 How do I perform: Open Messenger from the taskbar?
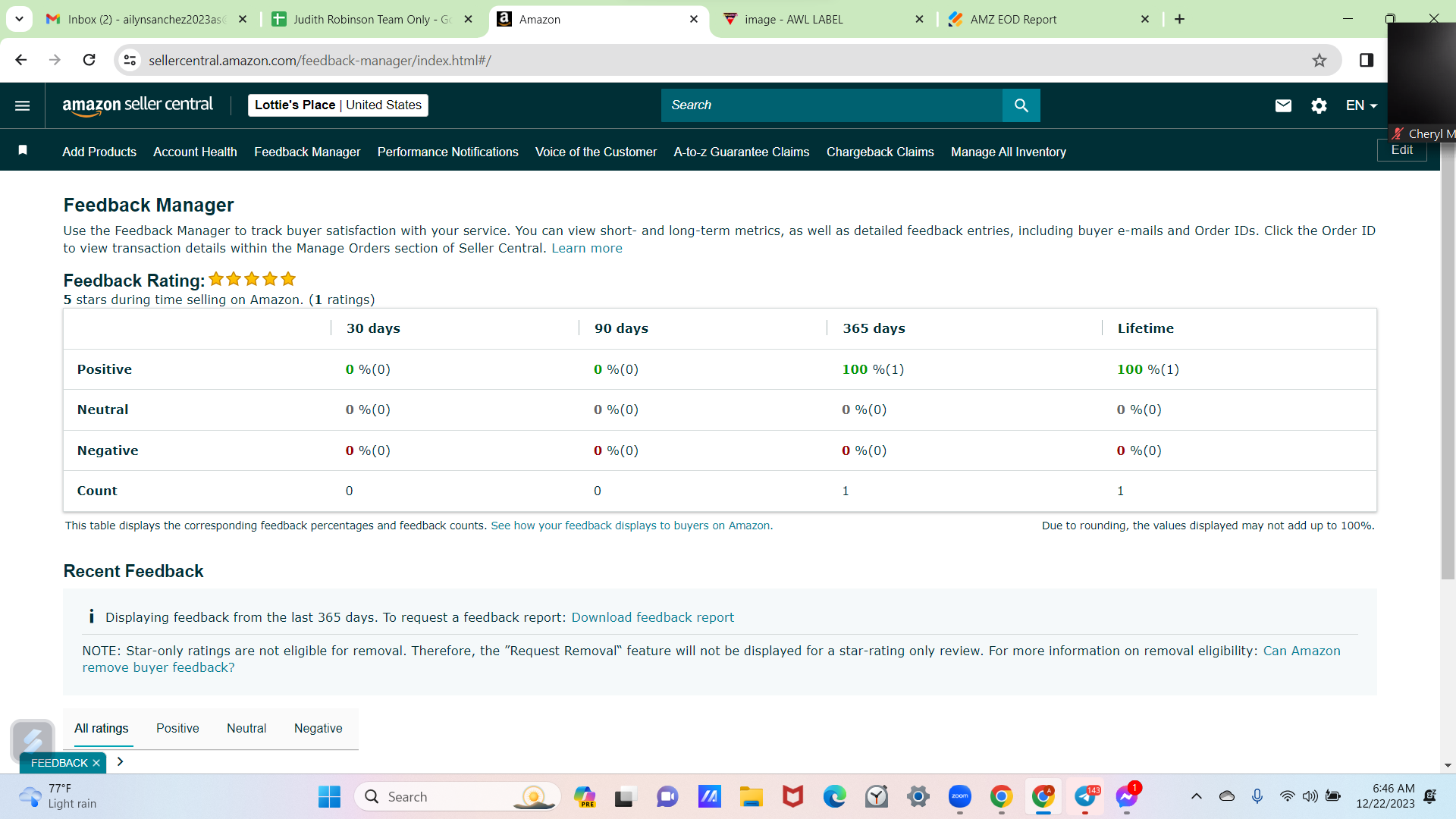pyautogui.click(x=1127, y=797)
